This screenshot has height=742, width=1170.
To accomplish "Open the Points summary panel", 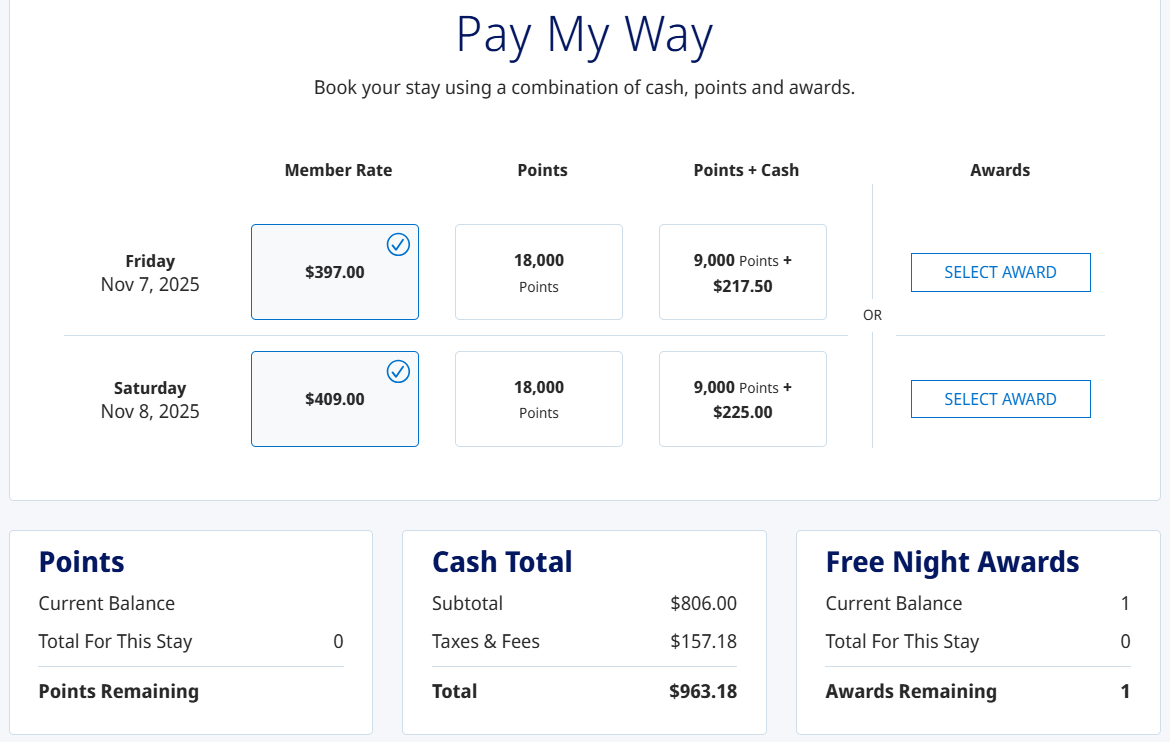I will point(81,562).
